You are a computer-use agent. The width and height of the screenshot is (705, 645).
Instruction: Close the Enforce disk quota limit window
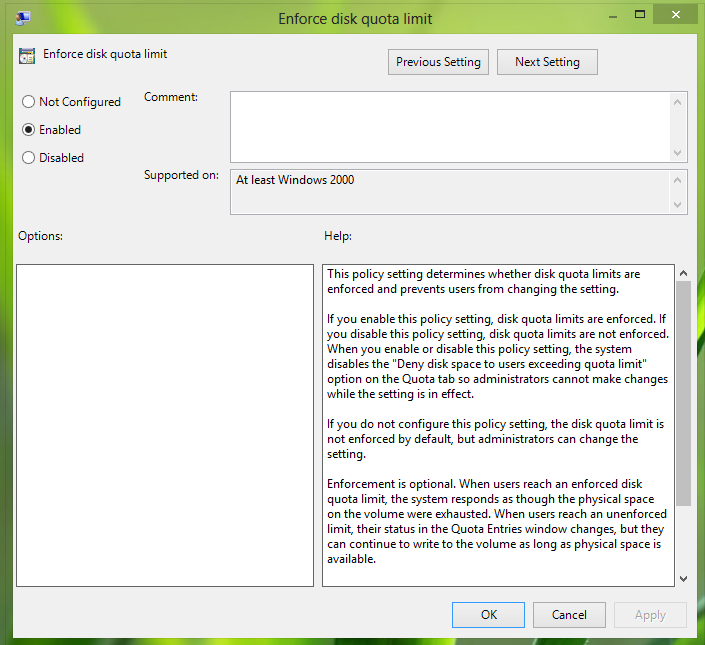coord(676,15)
